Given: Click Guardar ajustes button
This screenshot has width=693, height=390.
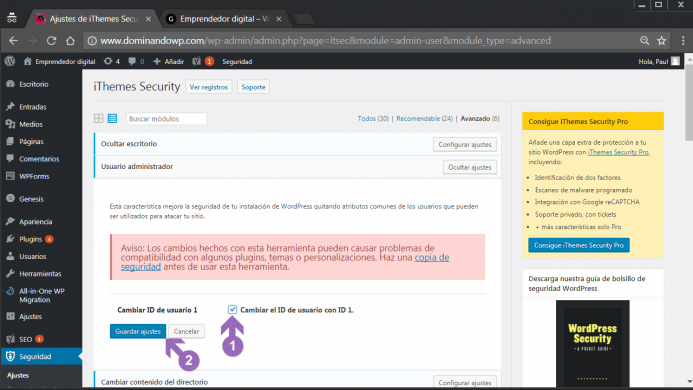Looking at the screenshot, I should click(x=138, y=331).
